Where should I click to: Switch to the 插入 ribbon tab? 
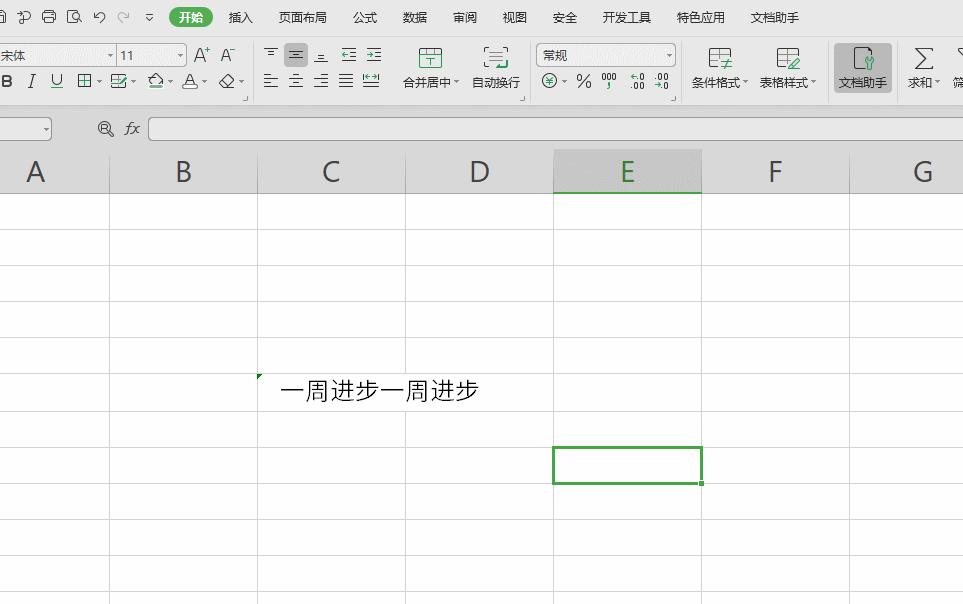[x=240, y=17]
